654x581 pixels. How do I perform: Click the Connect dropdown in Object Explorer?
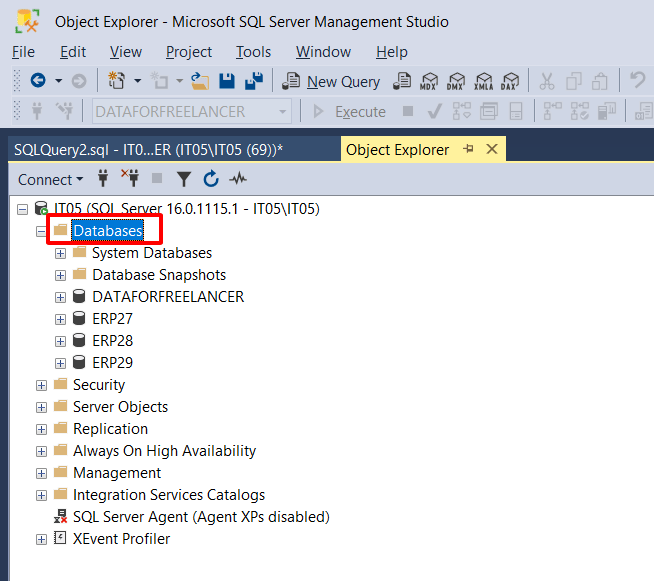click(50, 179)
